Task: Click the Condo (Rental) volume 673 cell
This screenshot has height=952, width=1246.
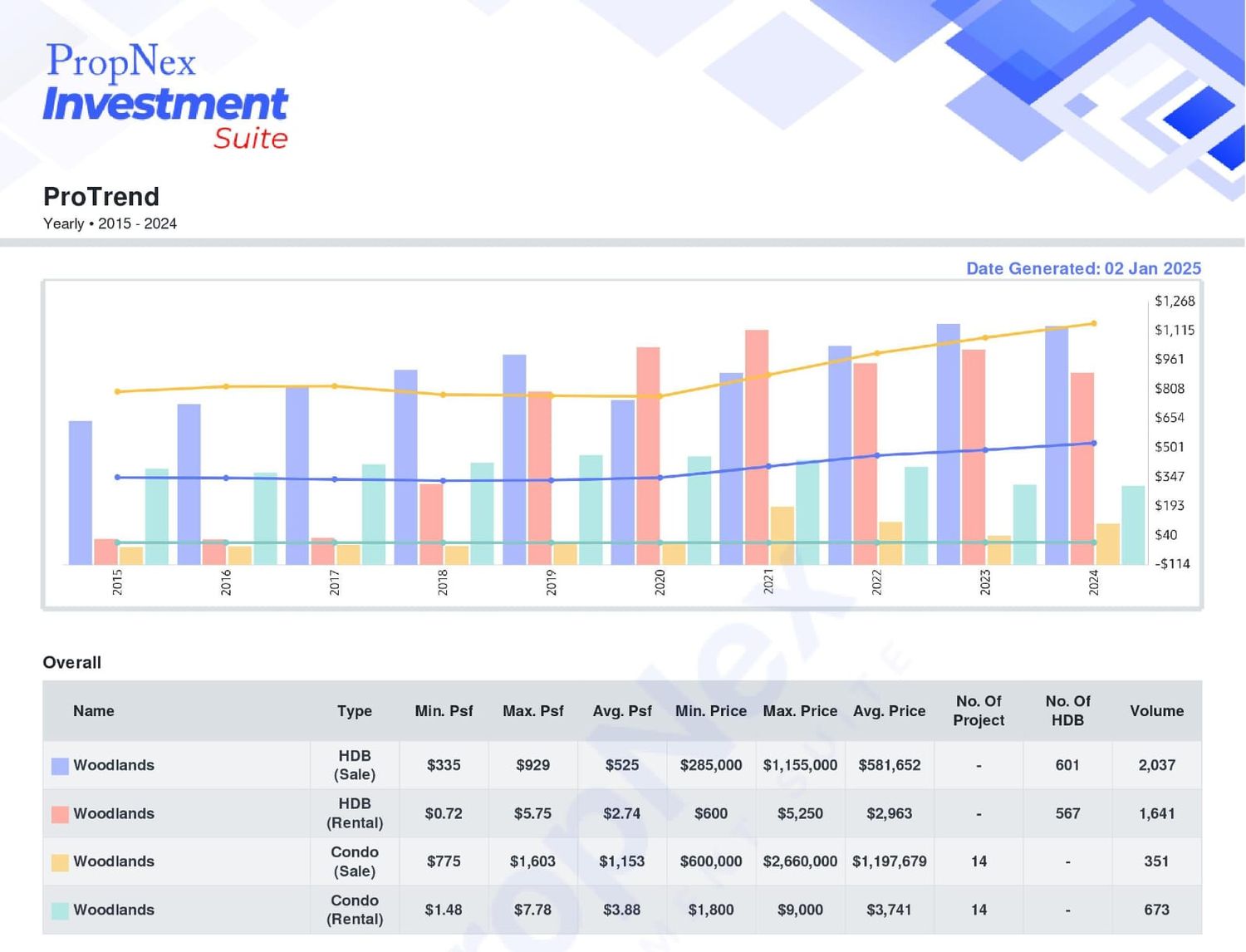Action: [1156, 910]
